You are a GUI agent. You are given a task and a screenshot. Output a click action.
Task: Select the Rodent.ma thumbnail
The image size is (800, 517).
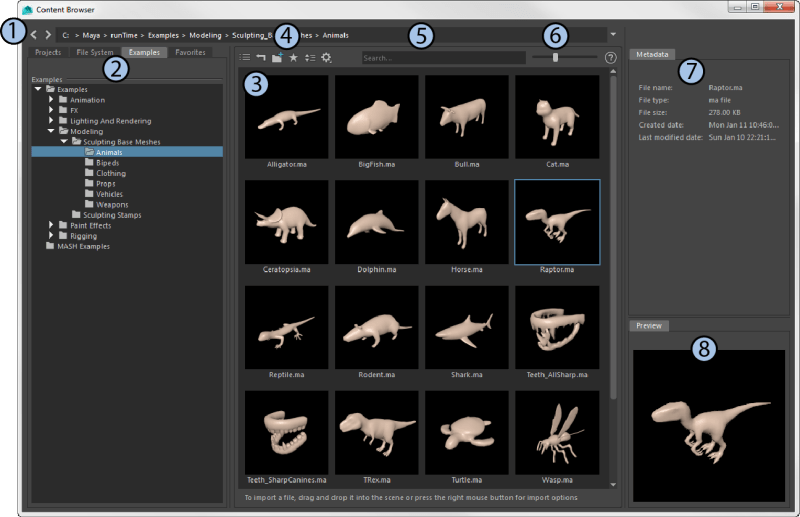click(377, 327)
